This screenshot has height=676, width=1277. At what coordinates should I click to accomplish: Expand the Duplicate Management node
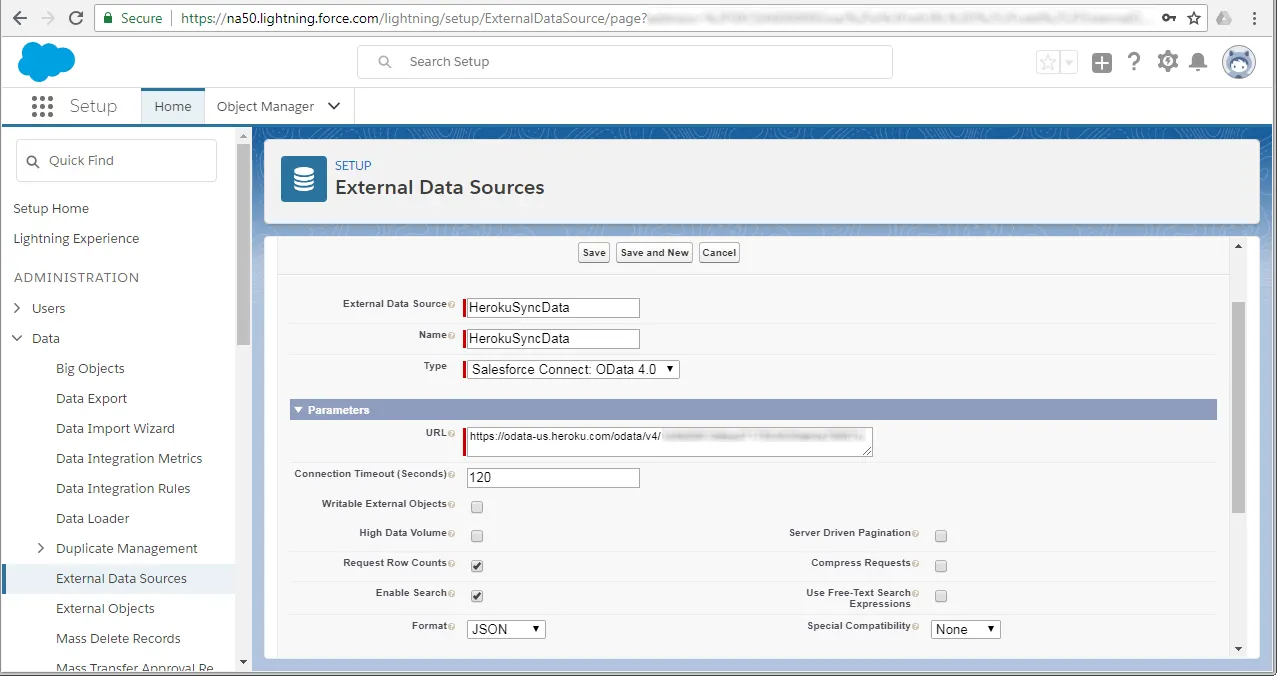pyautogui.click(x=41, y=548)
